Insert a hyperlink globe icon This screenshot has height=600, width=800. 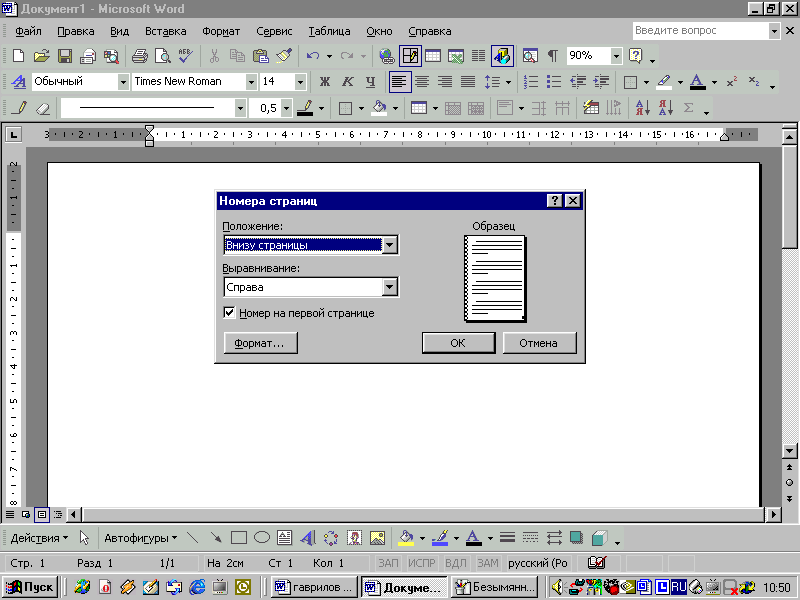click(x=387, y=56)
